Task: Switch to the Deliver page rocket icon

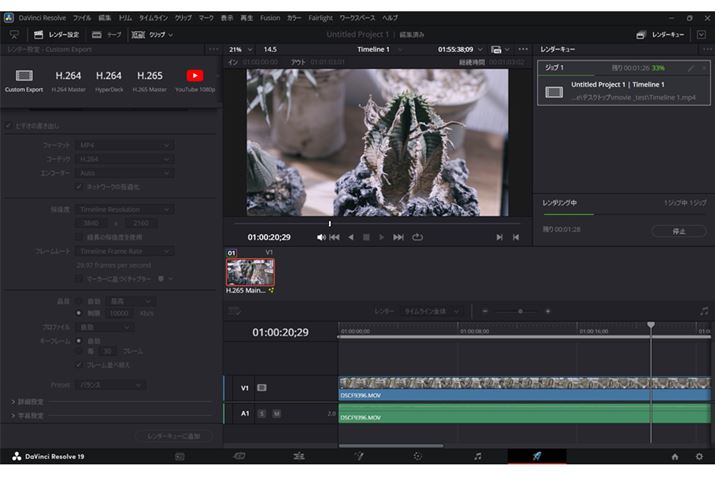Action: tap(536, 456)
